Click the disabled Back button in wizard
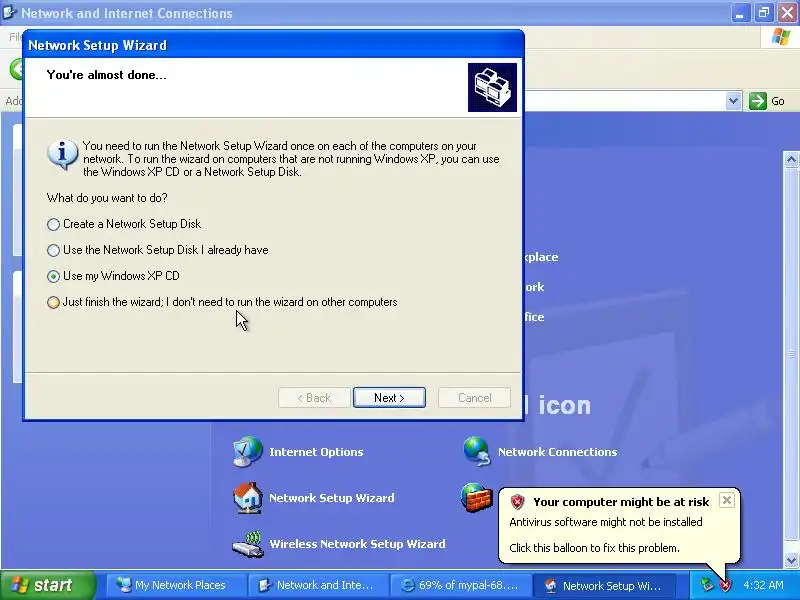Image resolution: width=800 pixels, height=600 pixels. [x=314, y=397]
